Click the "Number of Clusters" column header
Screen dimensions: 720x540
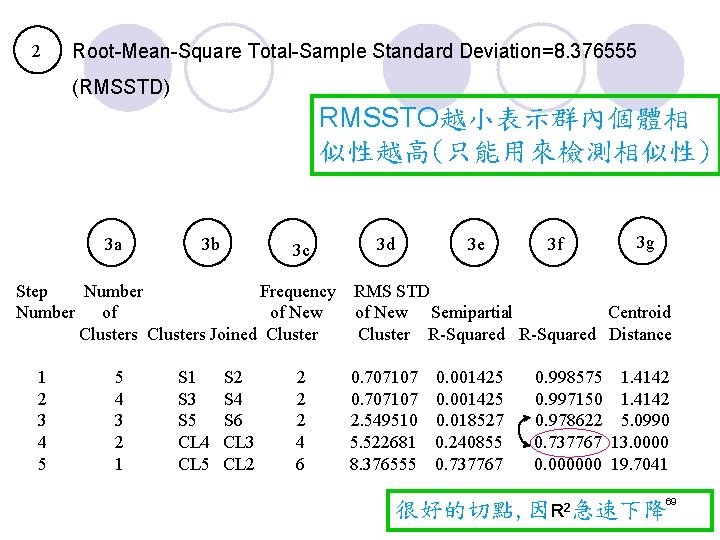(x=110, y=313)
